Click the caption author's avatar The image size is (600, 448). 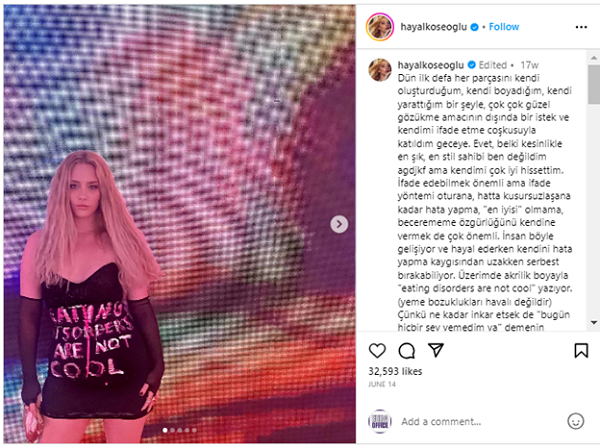[x=380, y=70]
